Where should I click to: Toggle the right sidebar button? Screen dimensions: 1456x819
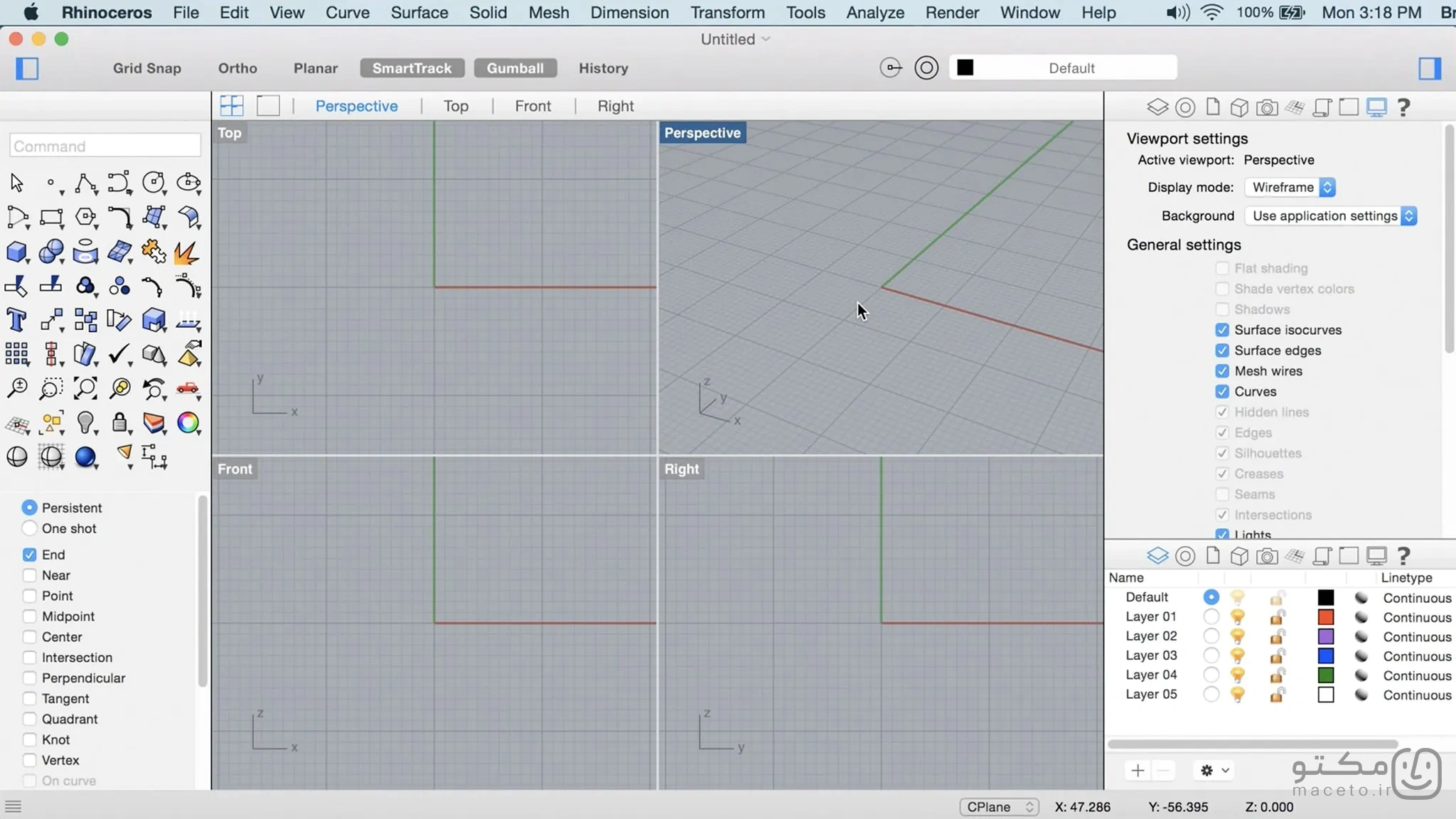[x=1430, y=68]
